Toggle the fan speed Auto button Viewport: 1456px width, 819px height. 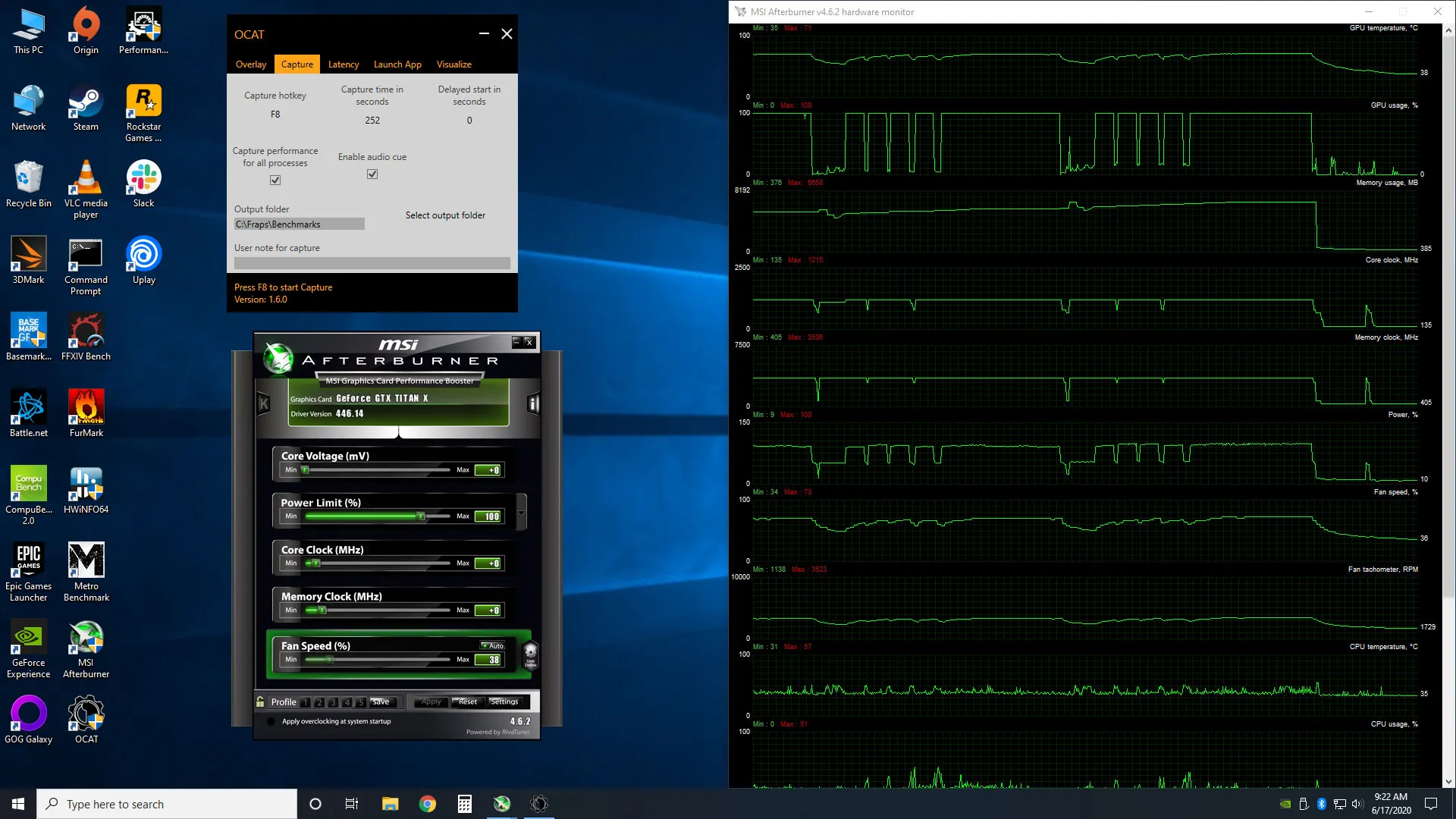coord(493,645)
